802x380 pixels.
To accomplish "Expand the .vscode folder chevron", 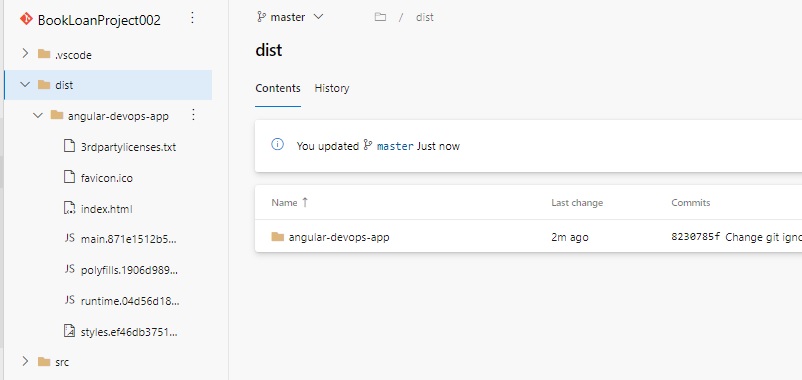I will point(25,53).
